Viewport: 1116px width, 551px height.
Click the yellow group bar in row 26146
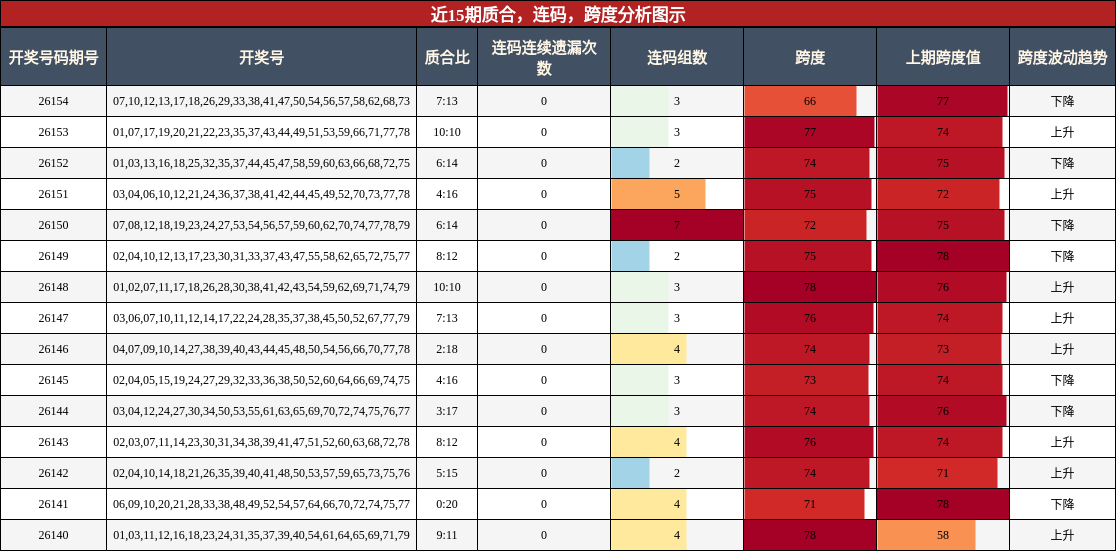click(x=649, y=349)
